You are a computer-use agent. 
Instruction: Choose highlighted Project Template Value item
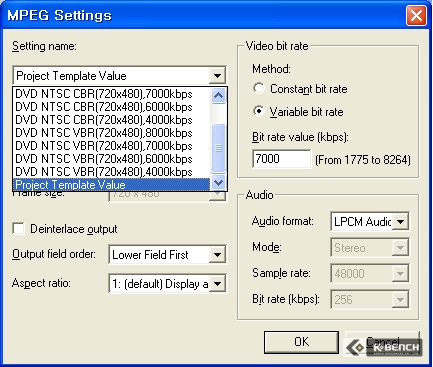(112, 185)
